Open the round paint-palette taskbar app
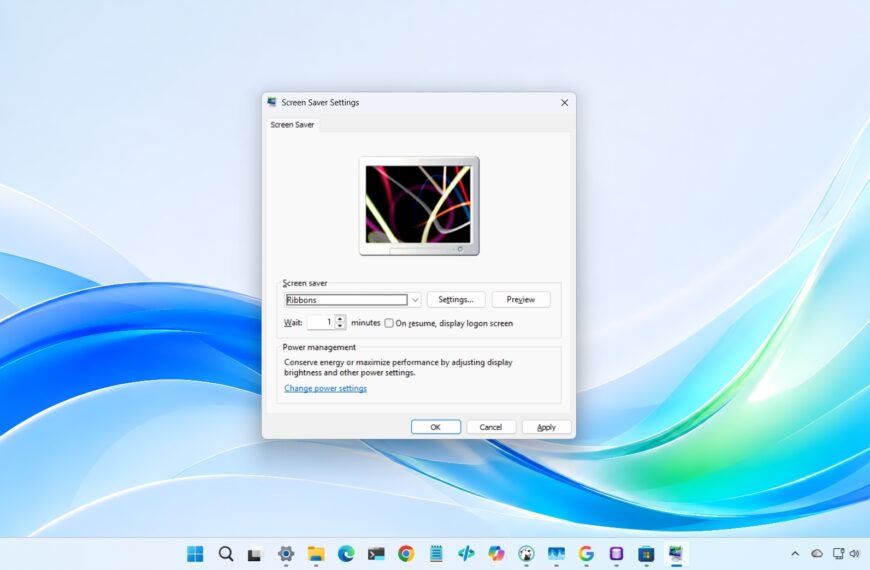This screenshot has width=870, height=570. (526, 553)
